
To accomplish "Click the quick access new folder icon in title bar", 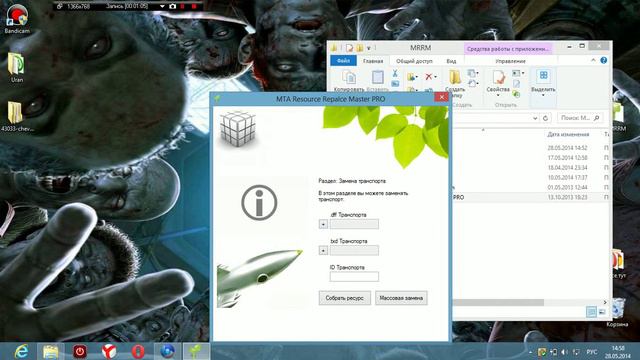I will [x=360, y=48].
